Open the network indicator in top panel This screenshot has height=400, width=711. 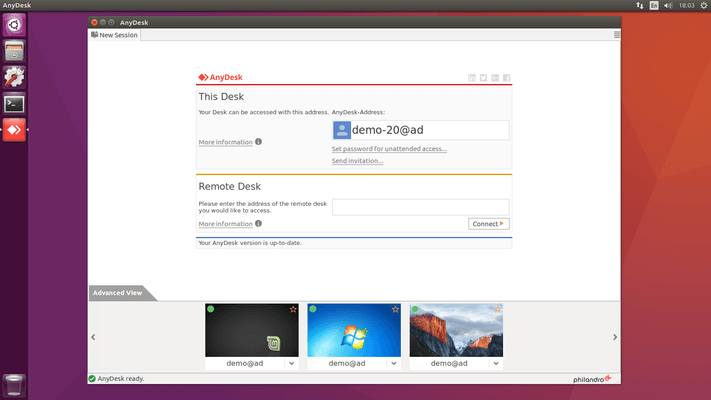tap(639, 5)
